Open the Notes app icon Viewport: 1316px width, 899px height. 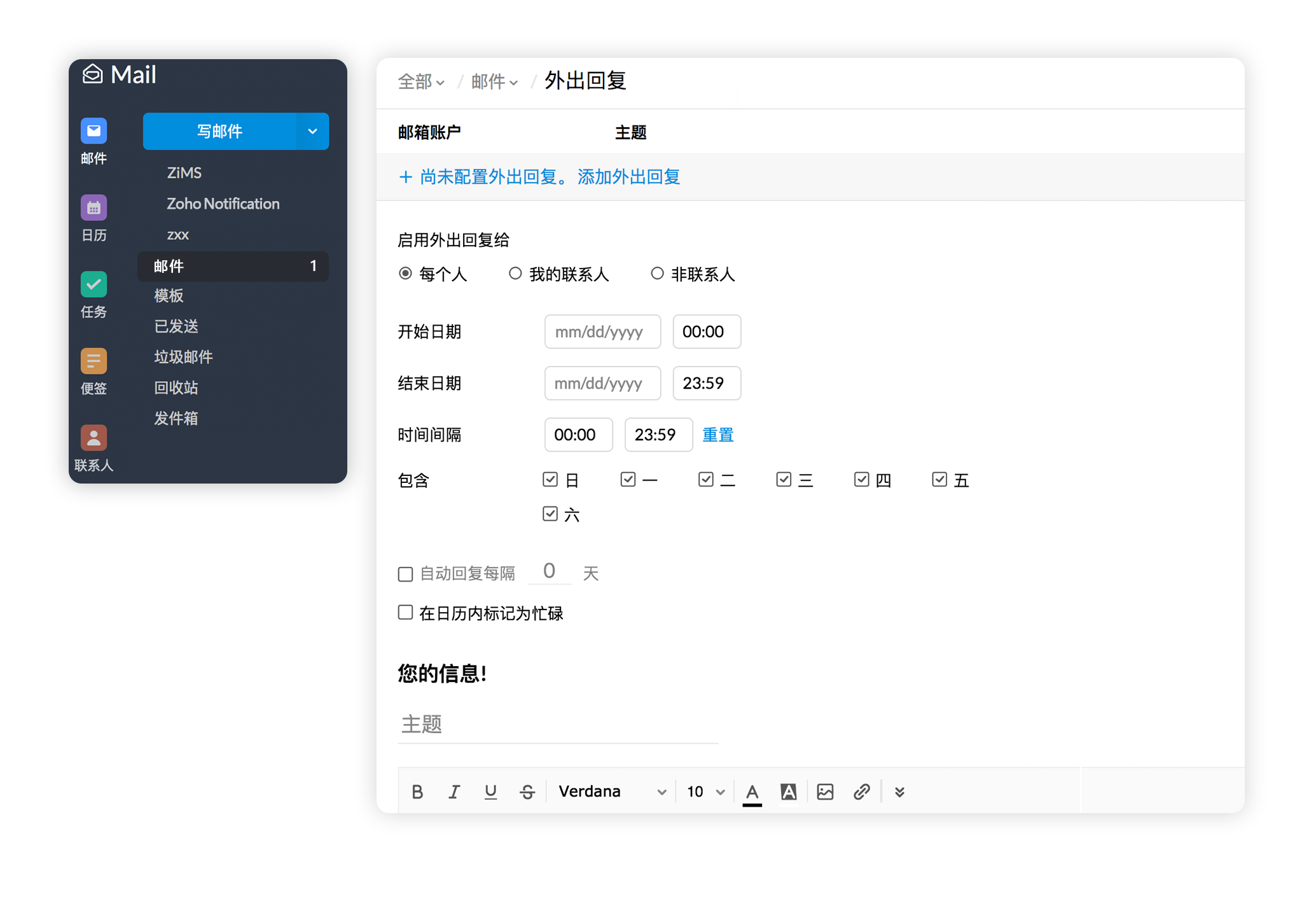94,361
